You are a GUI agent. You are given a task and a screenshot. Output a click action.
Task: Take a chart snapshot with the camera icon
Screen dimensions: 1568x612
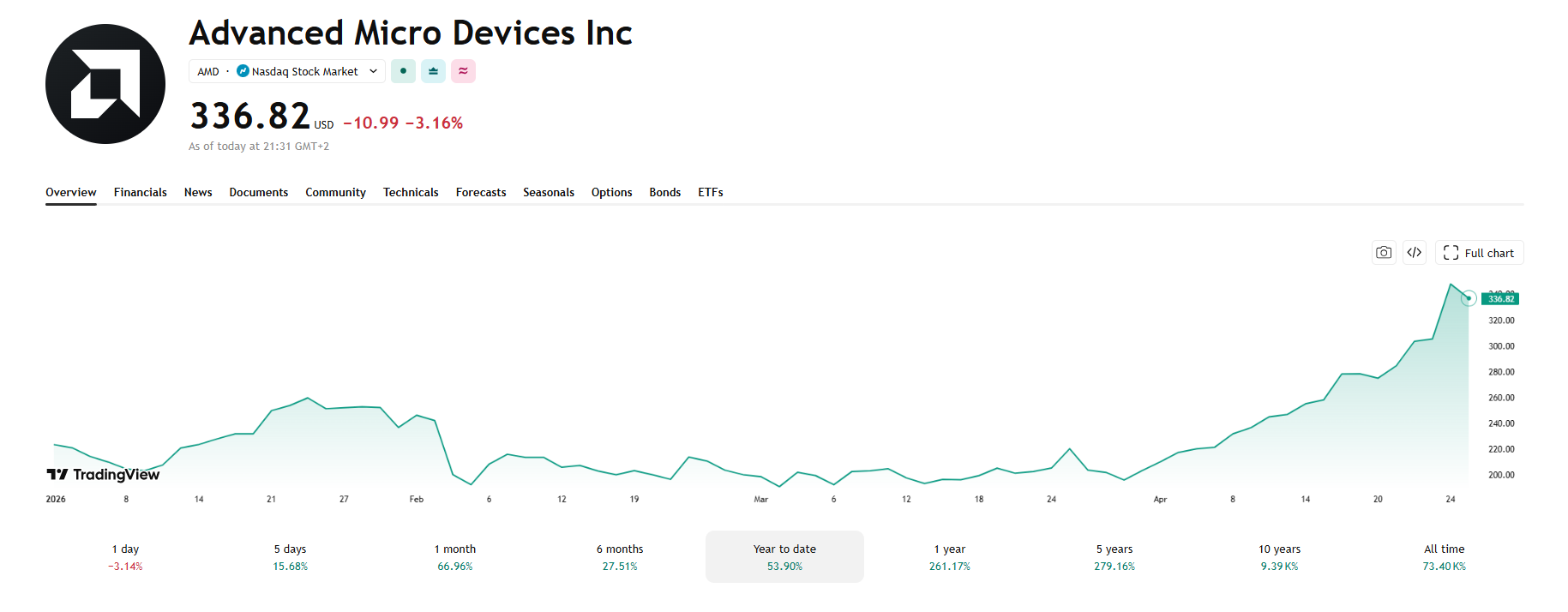(1384, 253)
